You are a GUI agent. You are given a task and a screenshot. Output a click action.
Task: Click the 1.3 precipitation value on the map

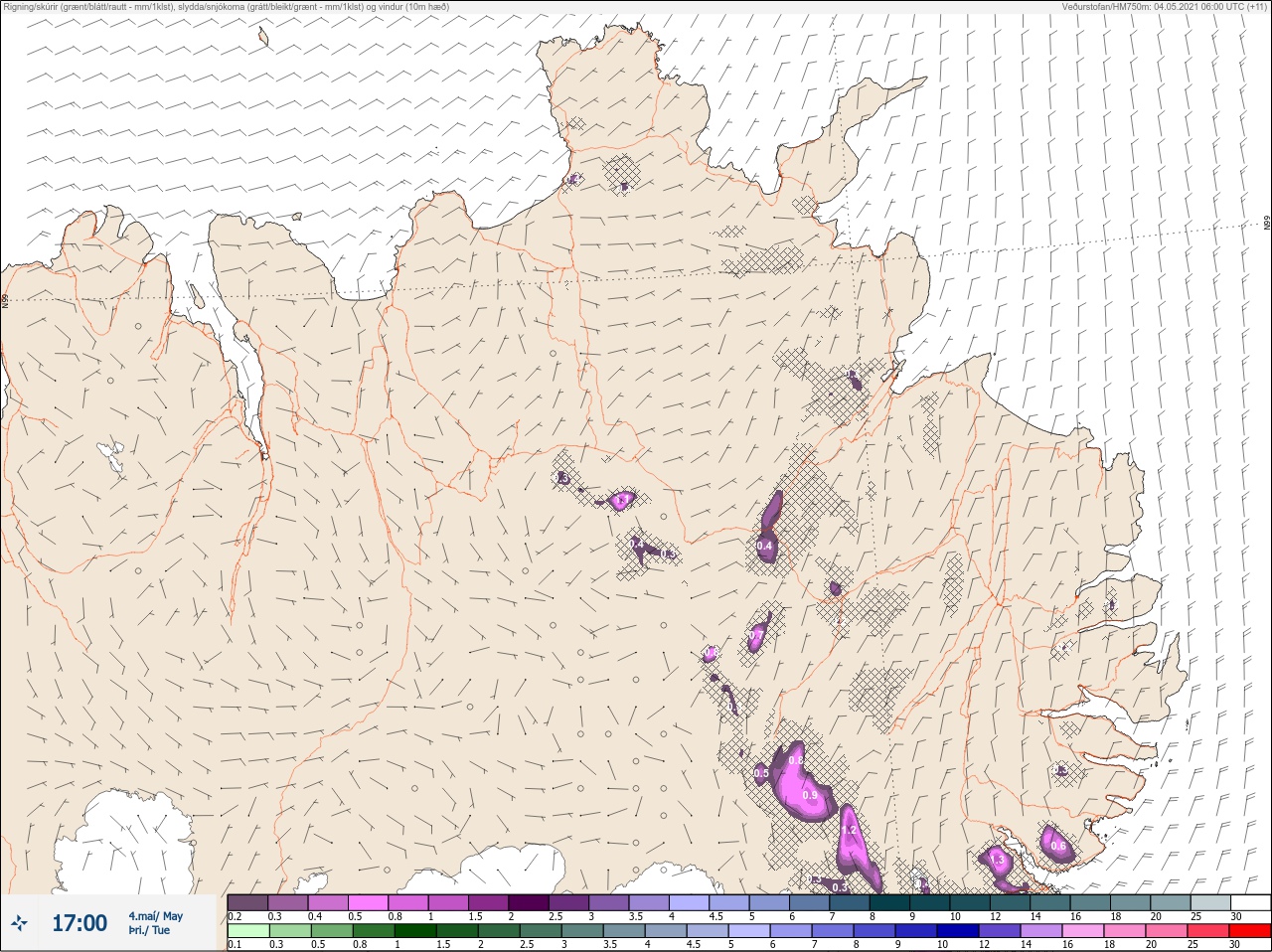click(x=998, y=861)
